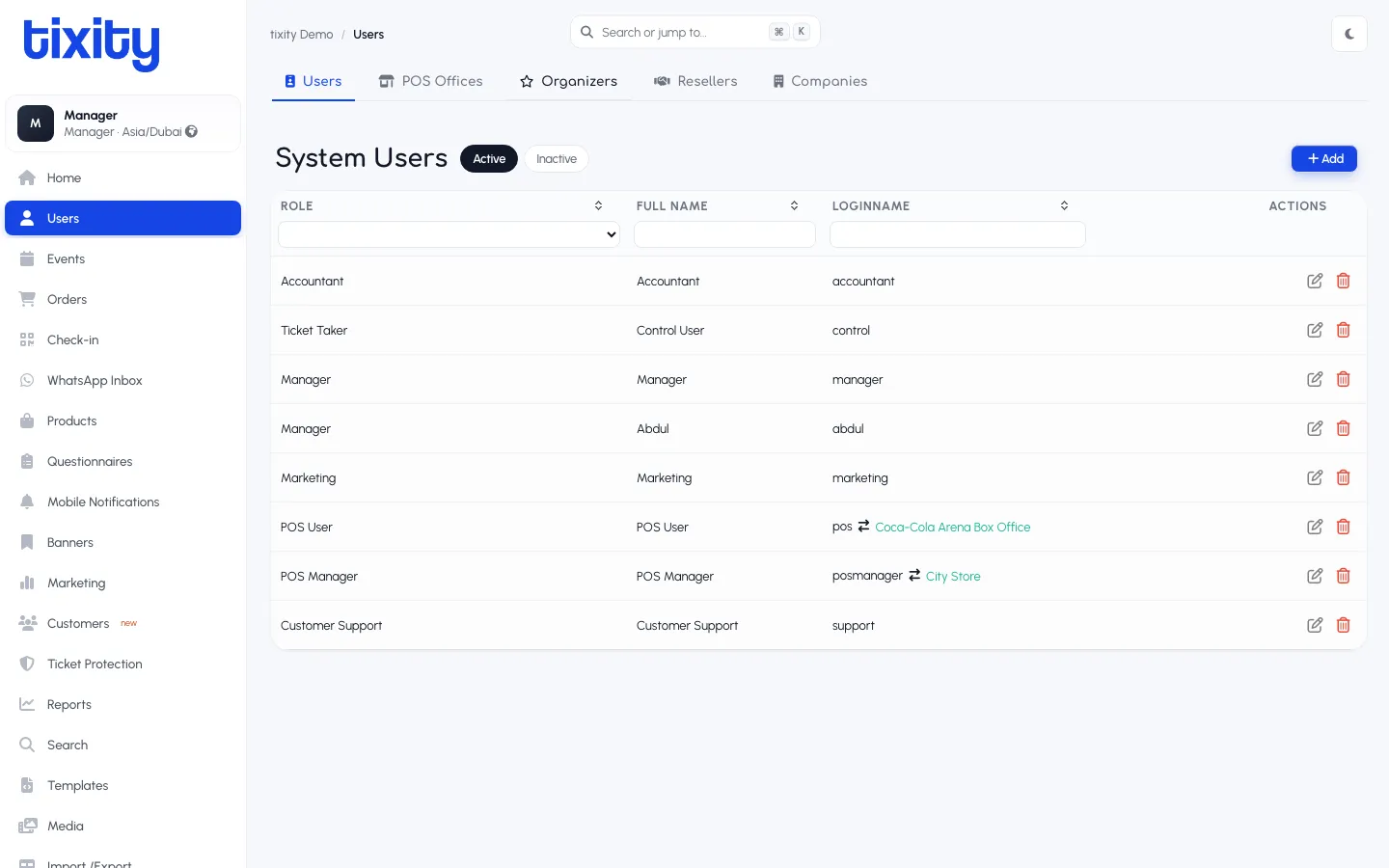Screen dimensions: 1389x868
Task: Open the Events sidebar item
Action: coord(123,258)
